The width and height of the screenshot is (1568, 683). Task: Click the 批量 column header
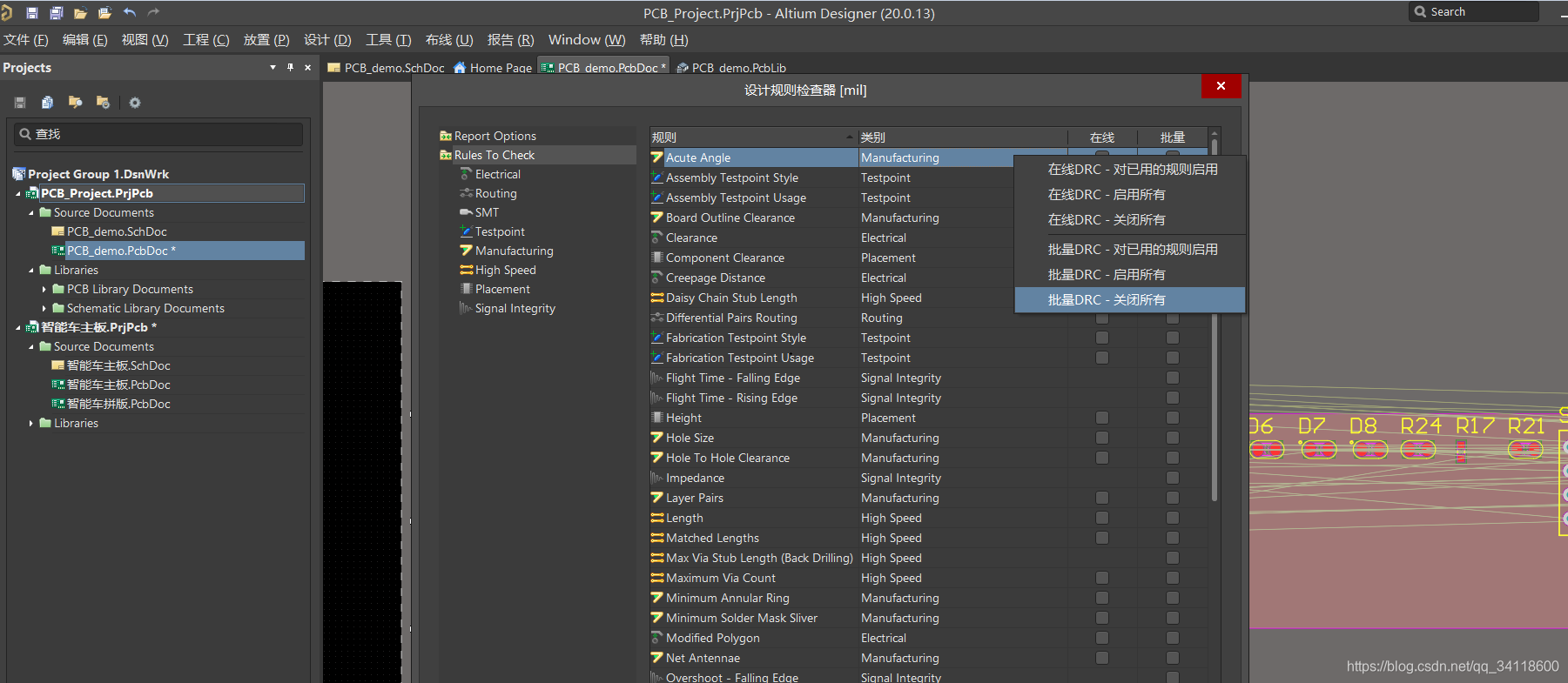(x=1173, y=137)
